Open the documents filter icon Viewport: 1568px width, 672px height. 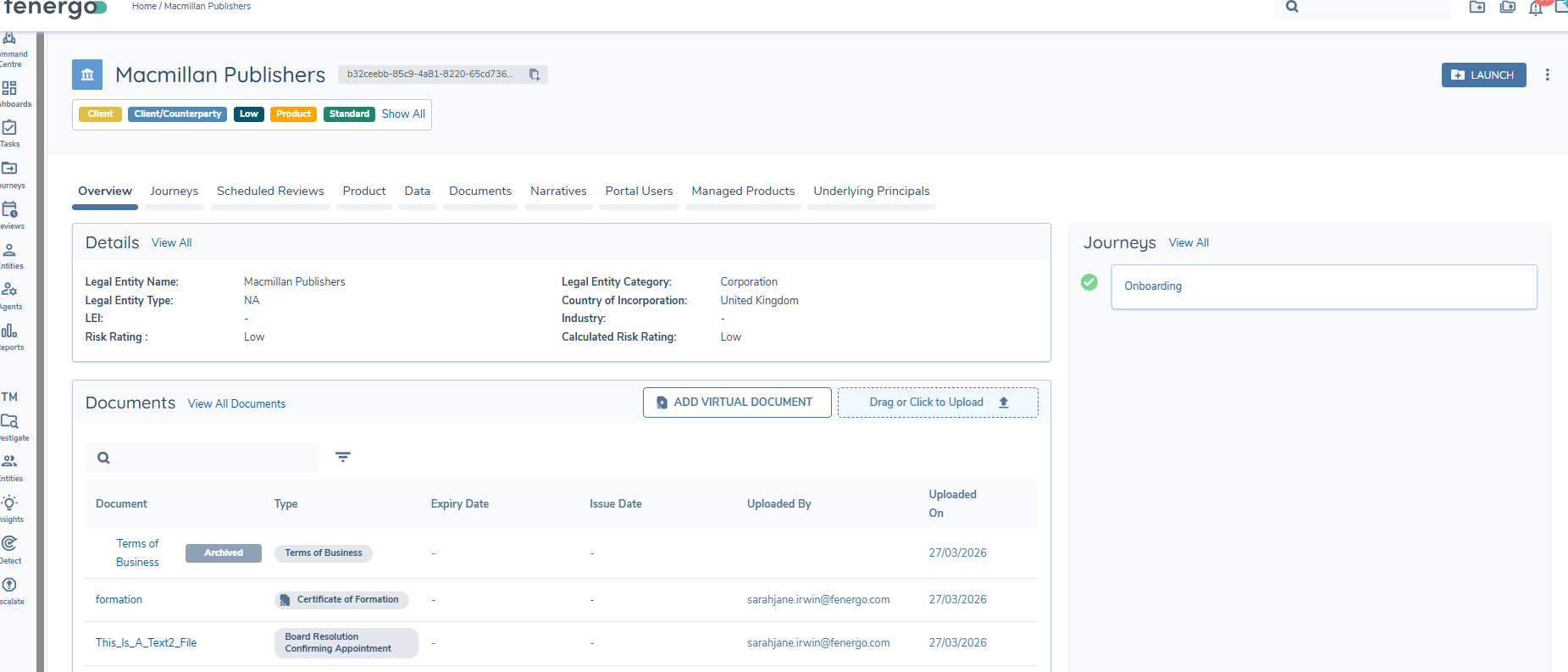[x=343, y=457]
